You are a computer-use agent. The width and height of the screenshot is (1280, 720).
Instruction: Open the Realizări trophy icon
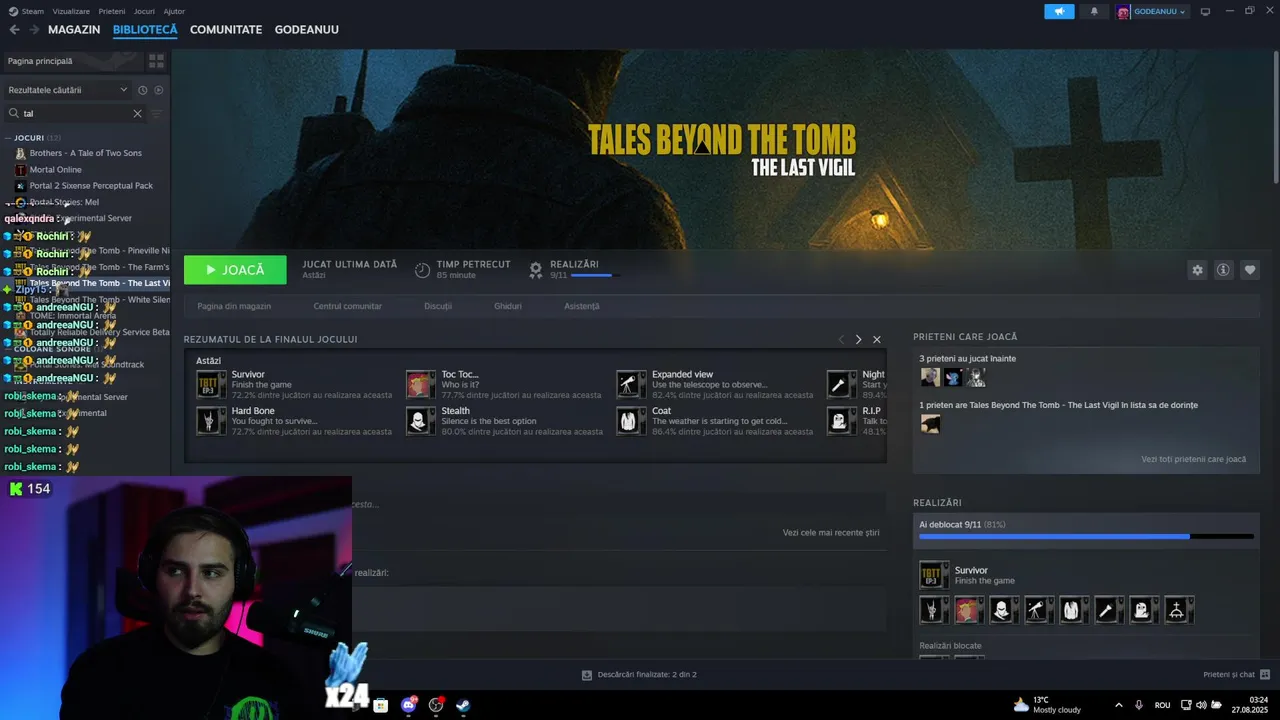click(x=536, y=270)
